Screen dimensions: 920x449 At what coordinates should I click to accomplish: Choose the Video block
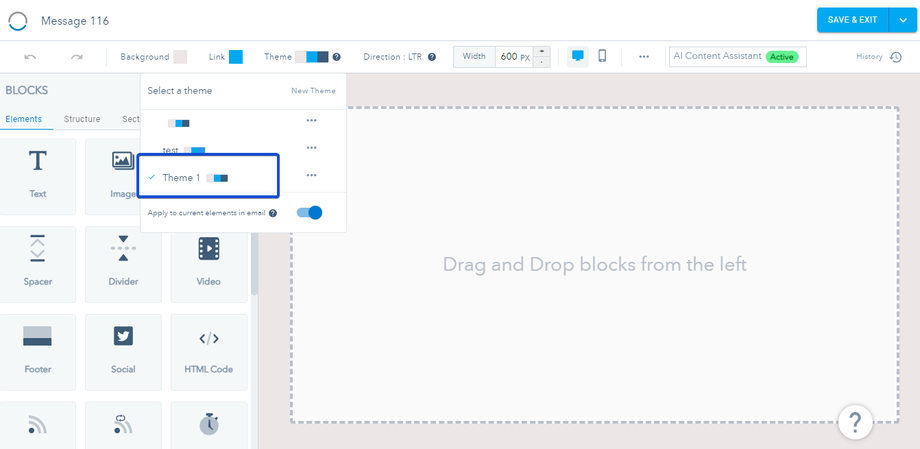(209, 265)
